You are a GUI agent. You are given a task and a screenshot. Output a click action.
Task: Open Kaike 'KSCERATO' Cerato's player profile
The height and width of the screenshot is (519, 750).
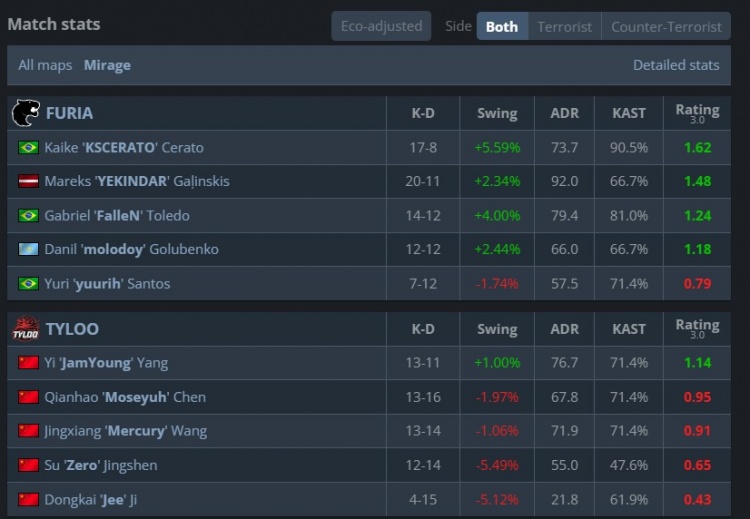[x=124, y=148]
